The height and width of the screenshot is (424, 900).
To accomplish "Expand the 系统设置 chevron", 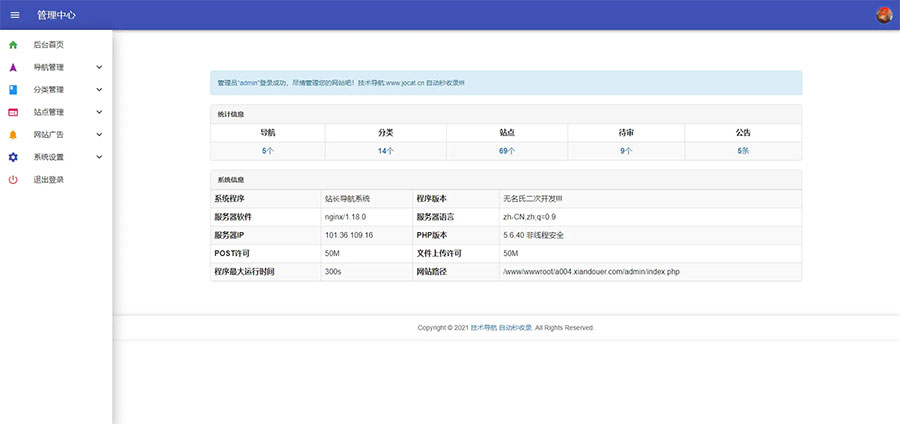I will pos(99,157).
